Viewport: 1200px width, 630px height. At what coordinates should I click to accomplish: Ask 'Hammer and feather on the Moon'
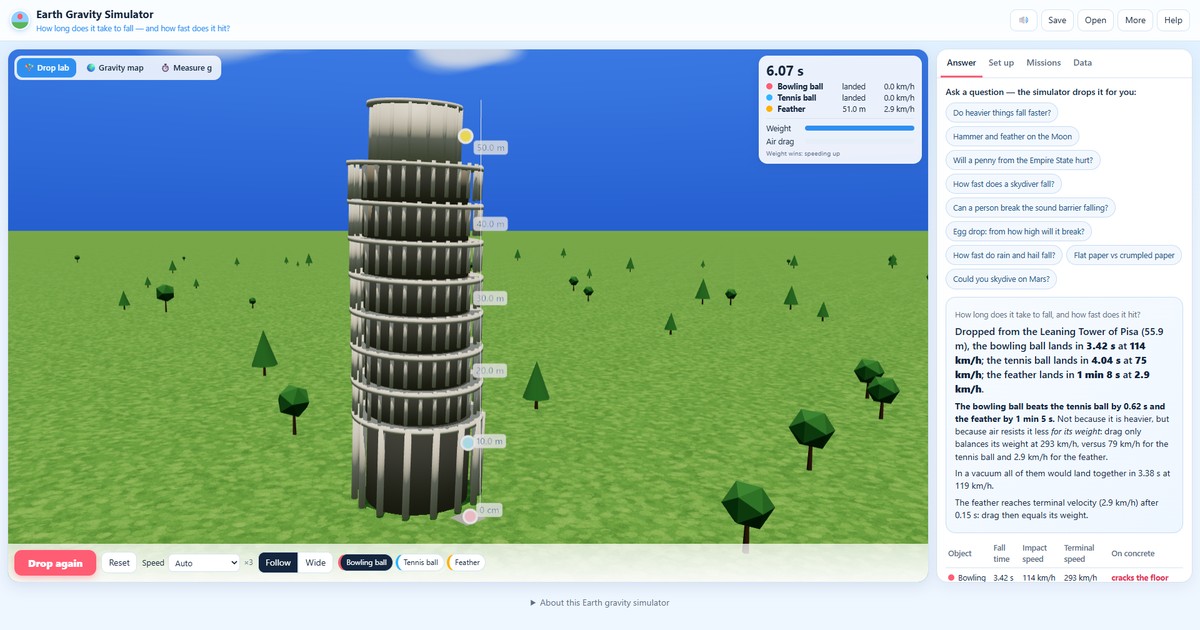pyautogui.click(x=1012, y=137)
